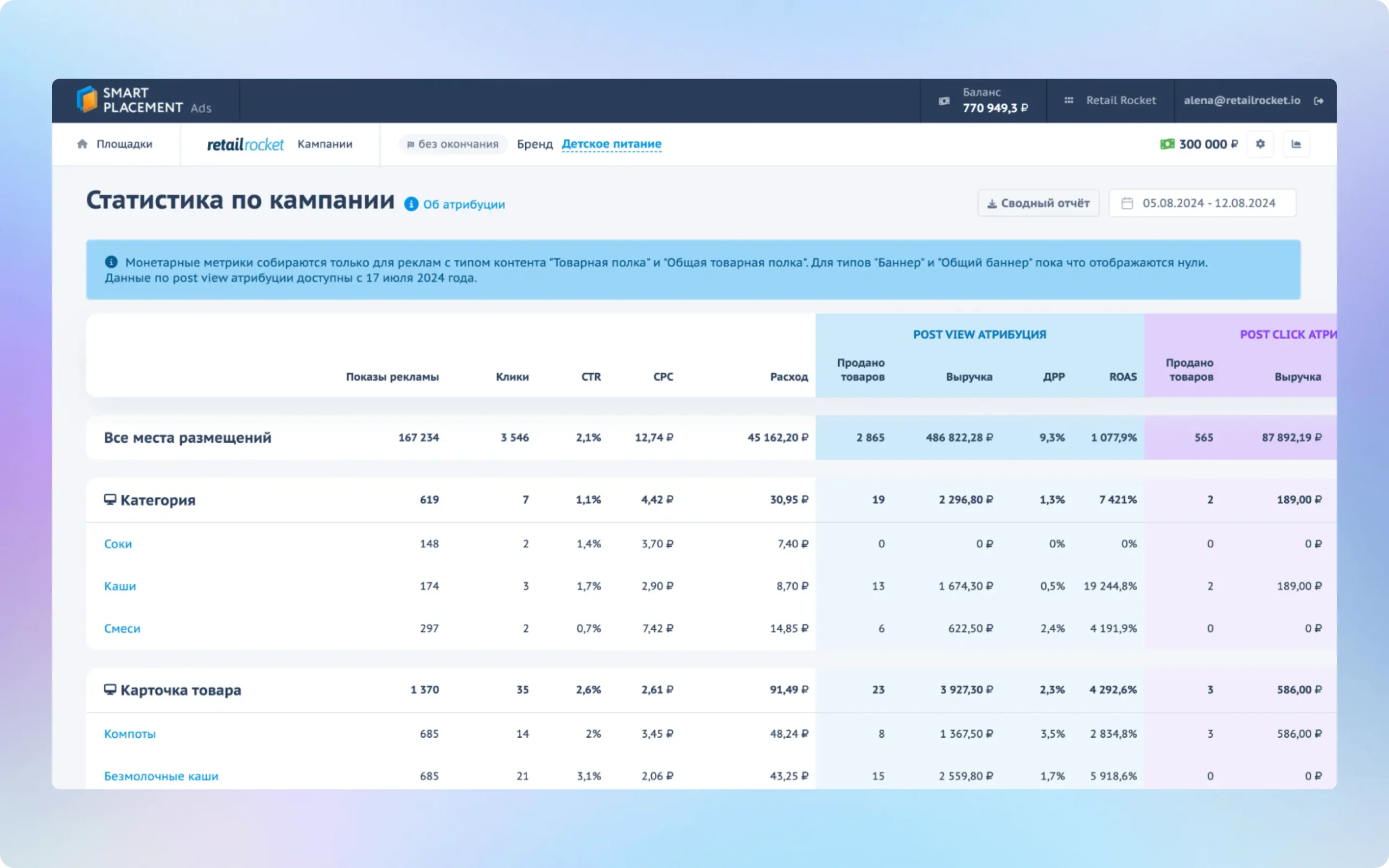1389x868 pixels.
Task: Click the green money budget icon
Action: tap(1167, 144)
